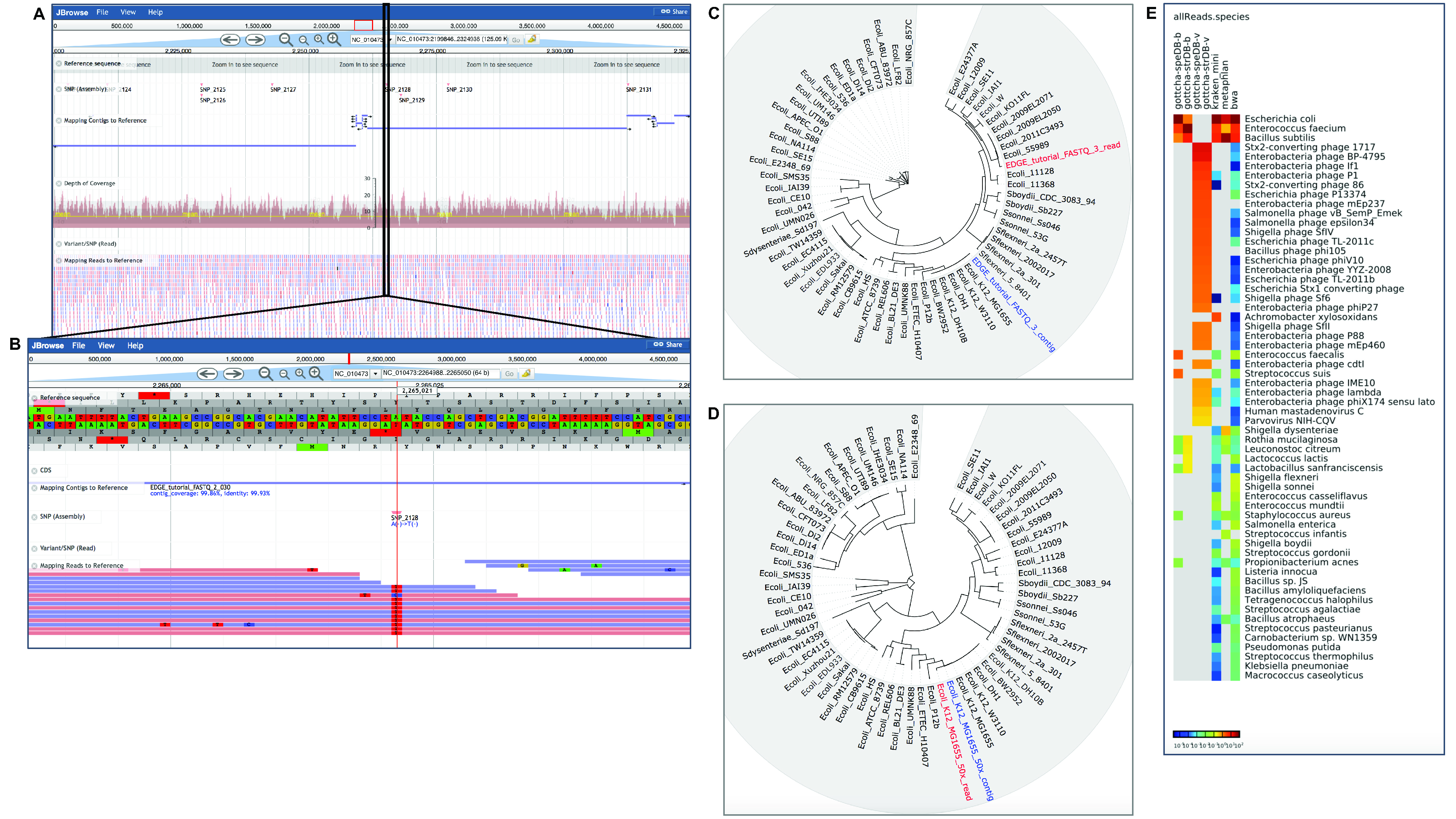The image size is (1456, 819).
Task: Close Reference sequence track in panel B
Action: [35, 399]
